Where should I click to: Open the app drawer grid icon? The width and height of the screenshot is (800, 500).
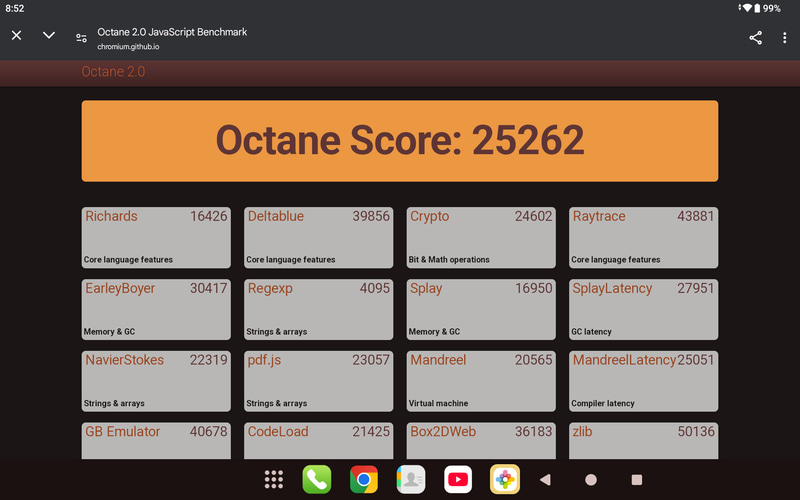[x=274, y=480]
